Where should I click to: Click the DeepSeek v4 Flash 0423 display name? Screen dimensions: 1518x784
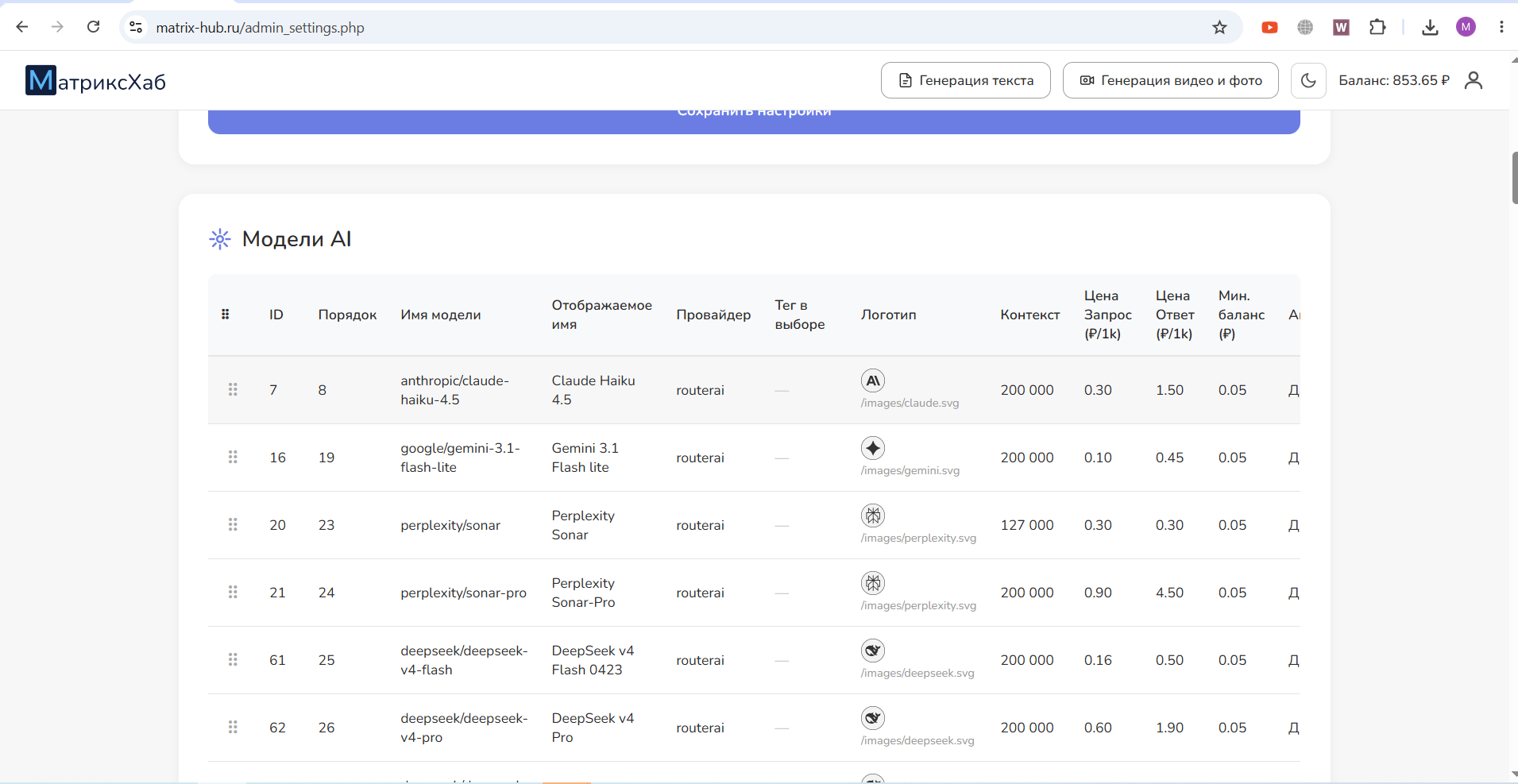tap(593, 660)
